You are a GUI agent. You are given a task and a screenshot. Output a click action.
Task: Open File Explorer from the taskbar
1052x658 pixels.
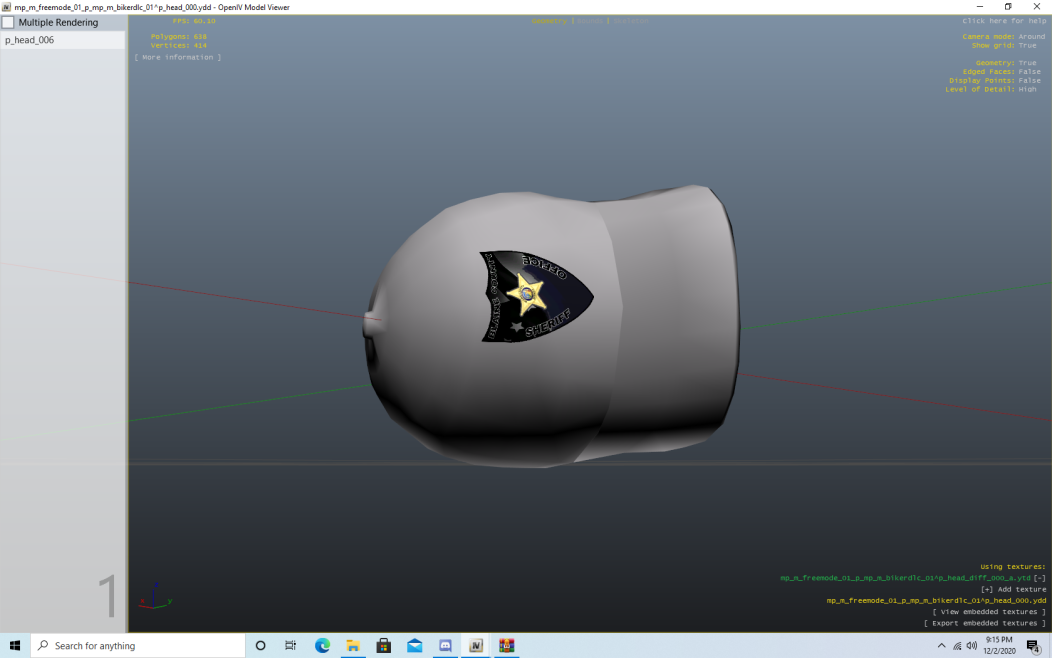point(353,646)
